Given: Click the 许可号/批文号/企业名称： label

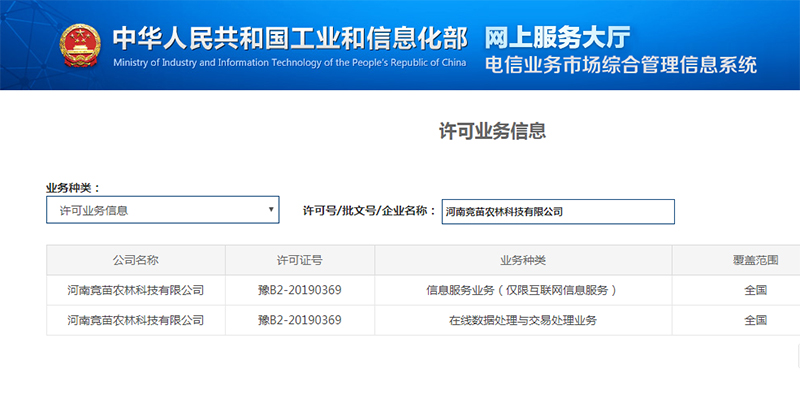Looking at the screenshot, I should coord(370,211).
